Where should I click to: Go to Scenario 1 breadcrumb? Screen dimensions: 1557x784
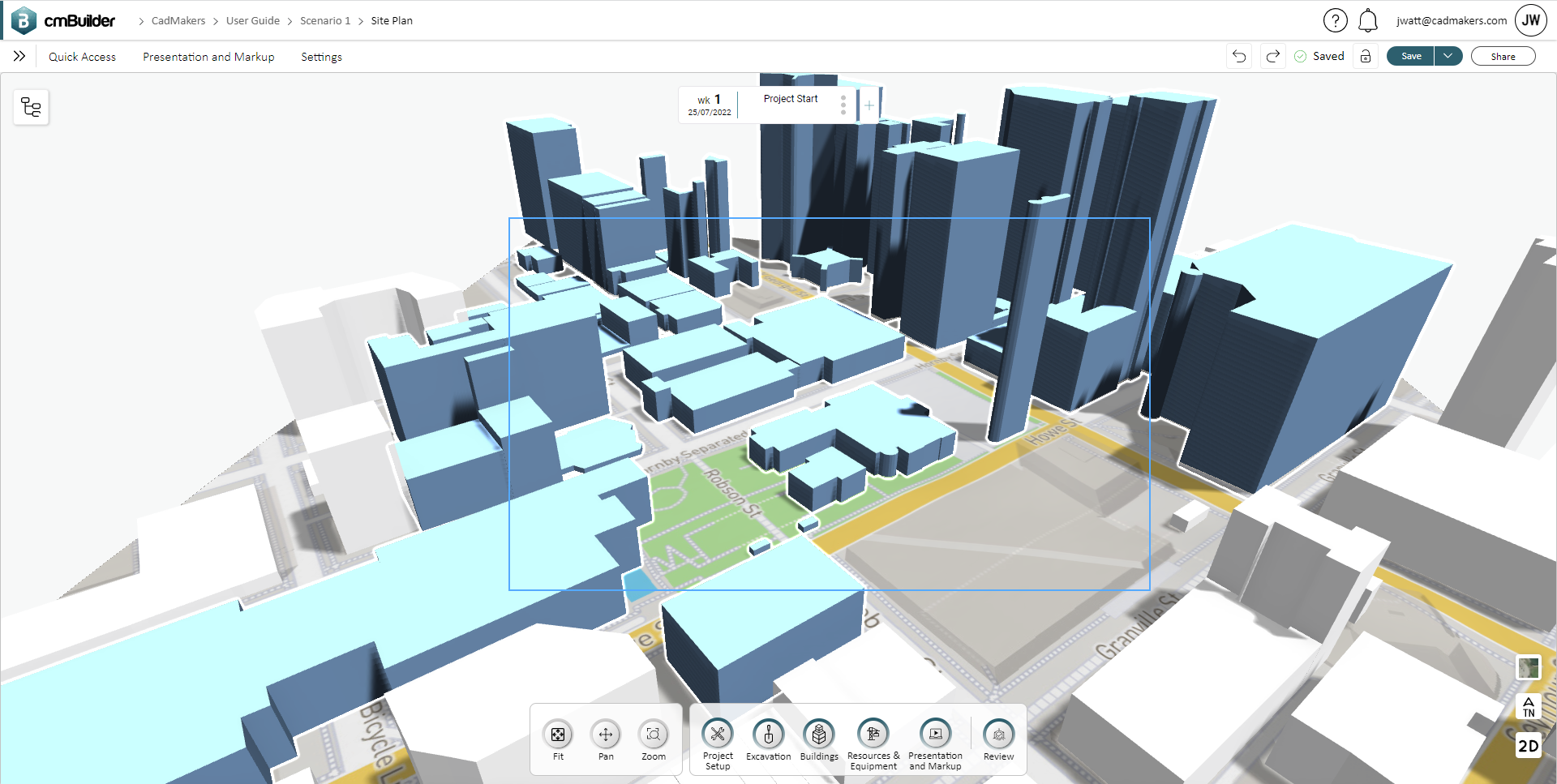click(325, 21)
